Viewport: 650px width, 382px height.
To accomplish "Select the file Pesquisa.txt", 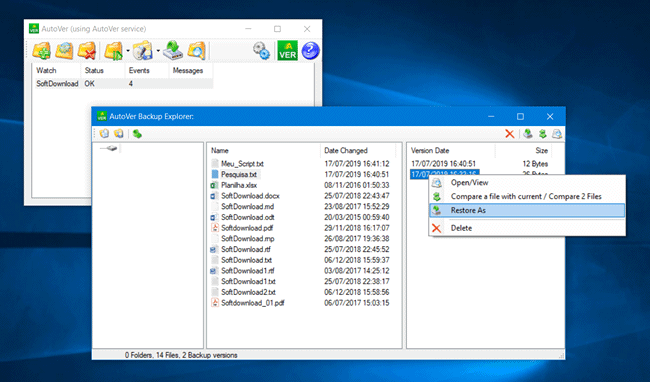I will coord(239,174).
